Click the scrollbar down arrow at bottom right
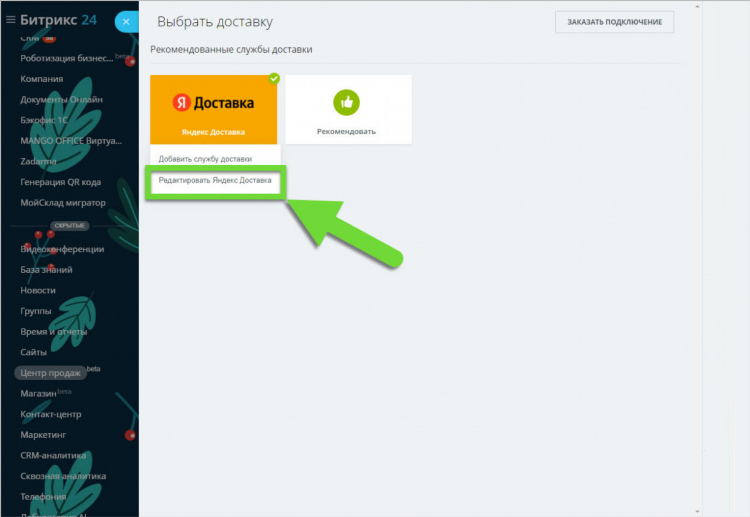Viewport: 750px width, 517px height. 697,511
